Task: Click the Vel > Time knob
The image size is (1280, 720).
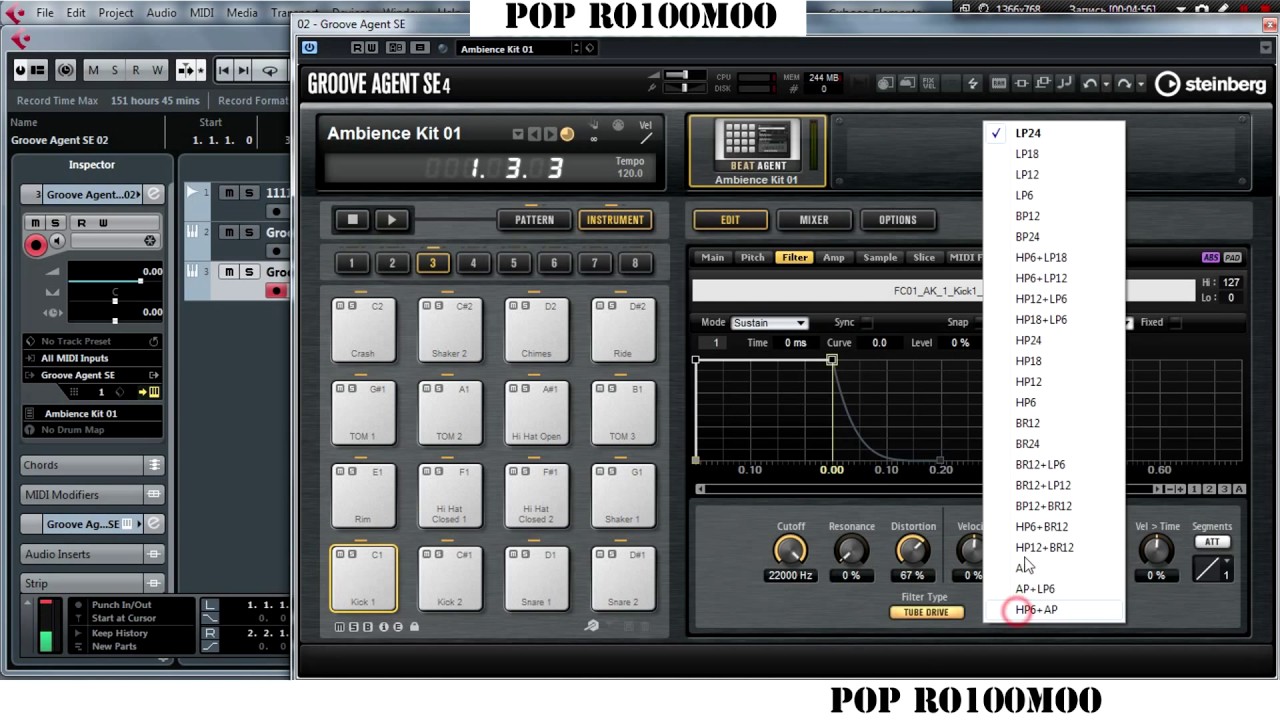Action: tap(1156, 550)
